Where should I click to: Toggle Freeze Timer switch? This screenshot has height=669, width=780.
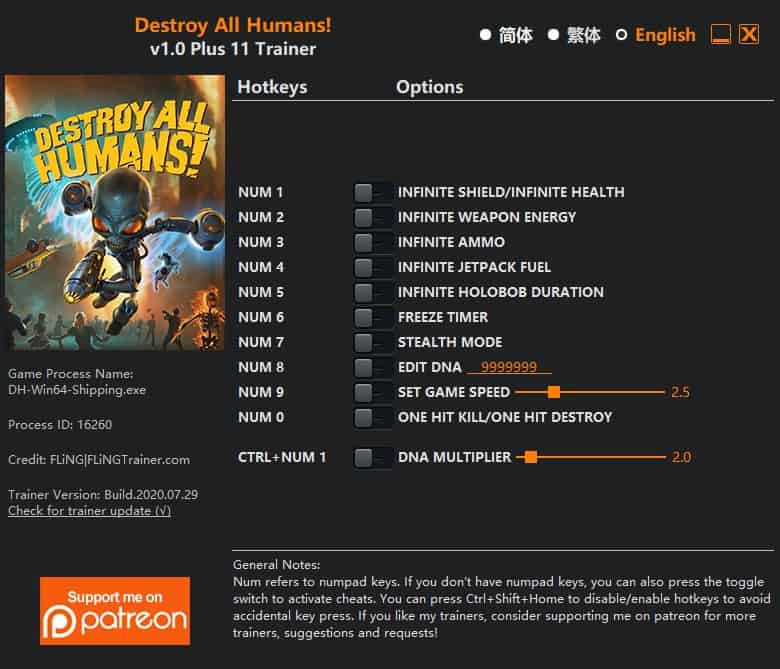[373, 317]
